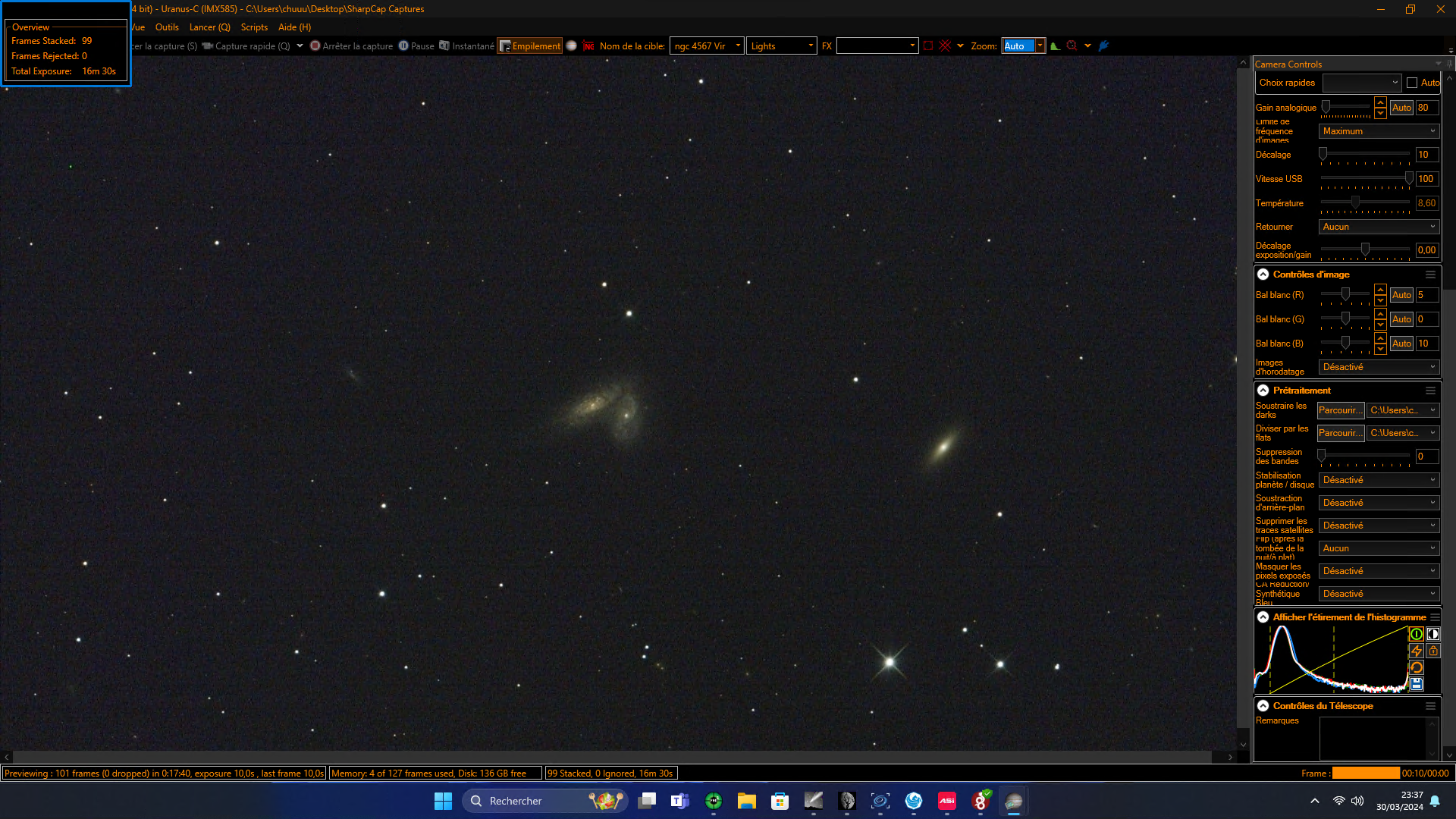Click the Capture rapide camera icon

207,46
